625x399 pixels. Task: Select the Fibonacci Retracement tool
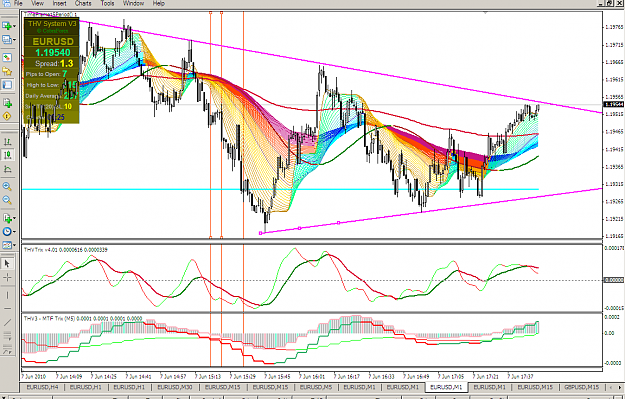[7, 350]
